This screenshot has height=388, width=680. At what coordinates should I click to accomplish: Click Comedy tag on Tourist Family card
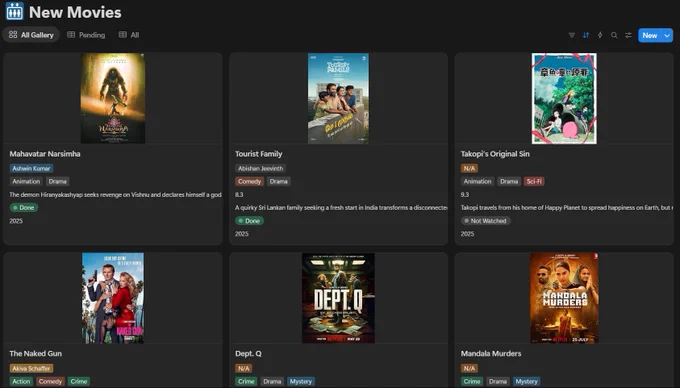[249, 181]
